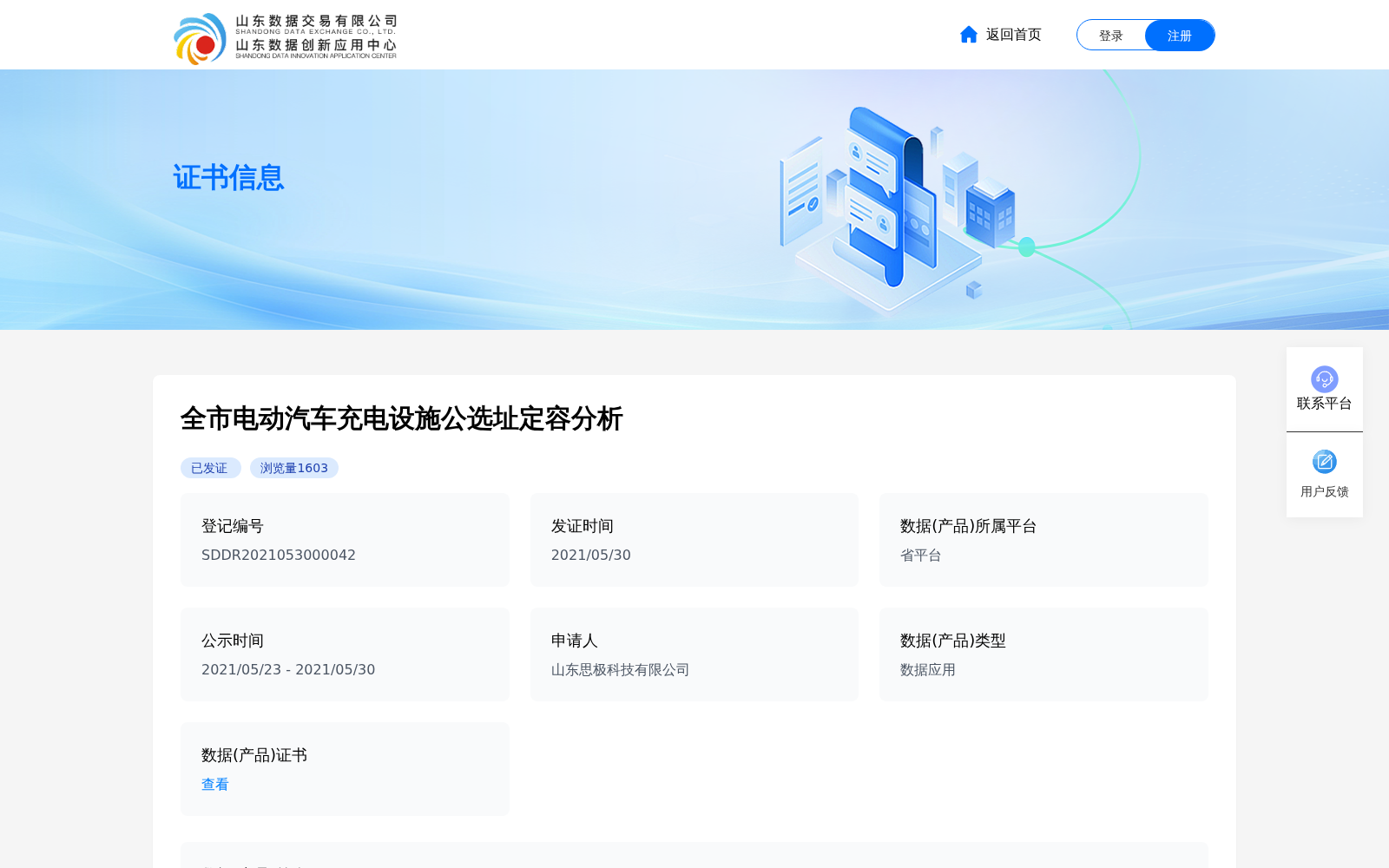Click the 已发证 status tag
The image size is (1389, 868).
(x=210, y=468)
